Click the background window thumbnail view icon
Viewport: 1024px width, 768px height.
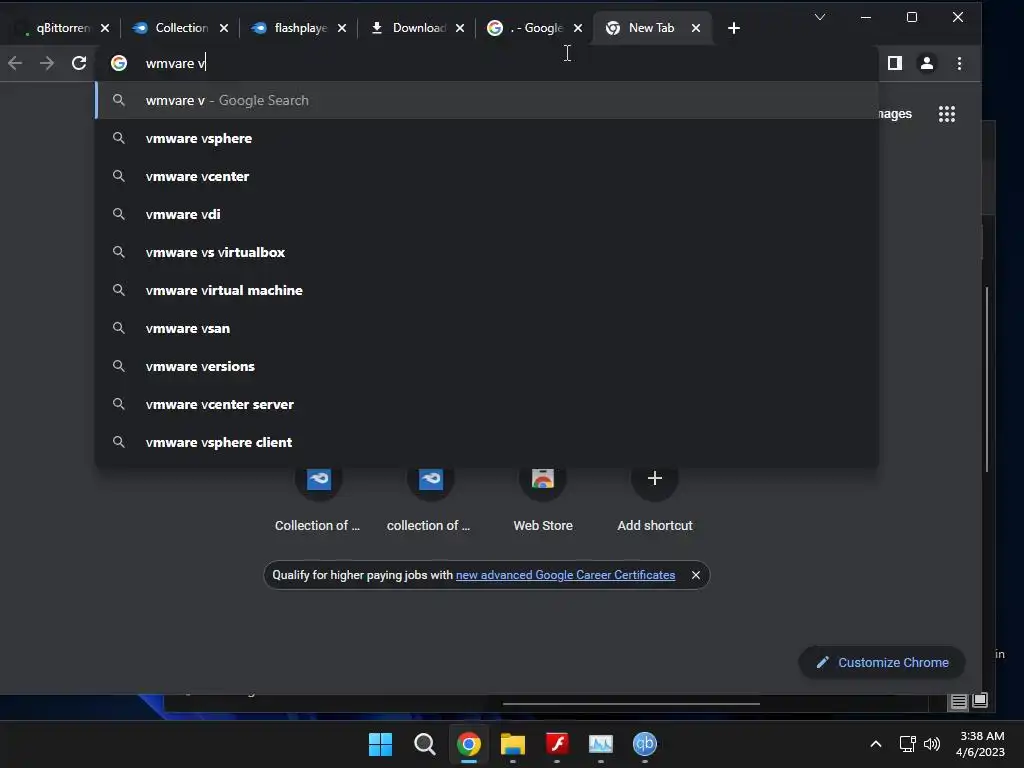[980, 701]
